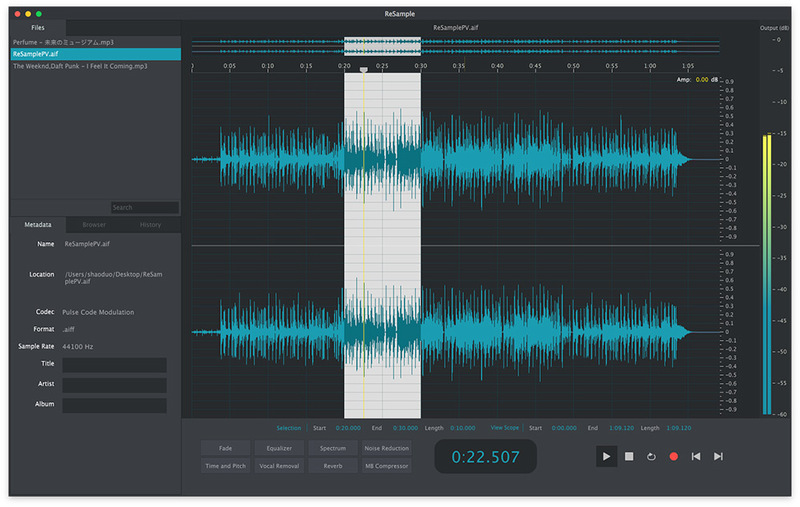Screen dimensions: 800x507
Task: Select the Perfume mp3 file in list
Action: click(x=63, y=42)
